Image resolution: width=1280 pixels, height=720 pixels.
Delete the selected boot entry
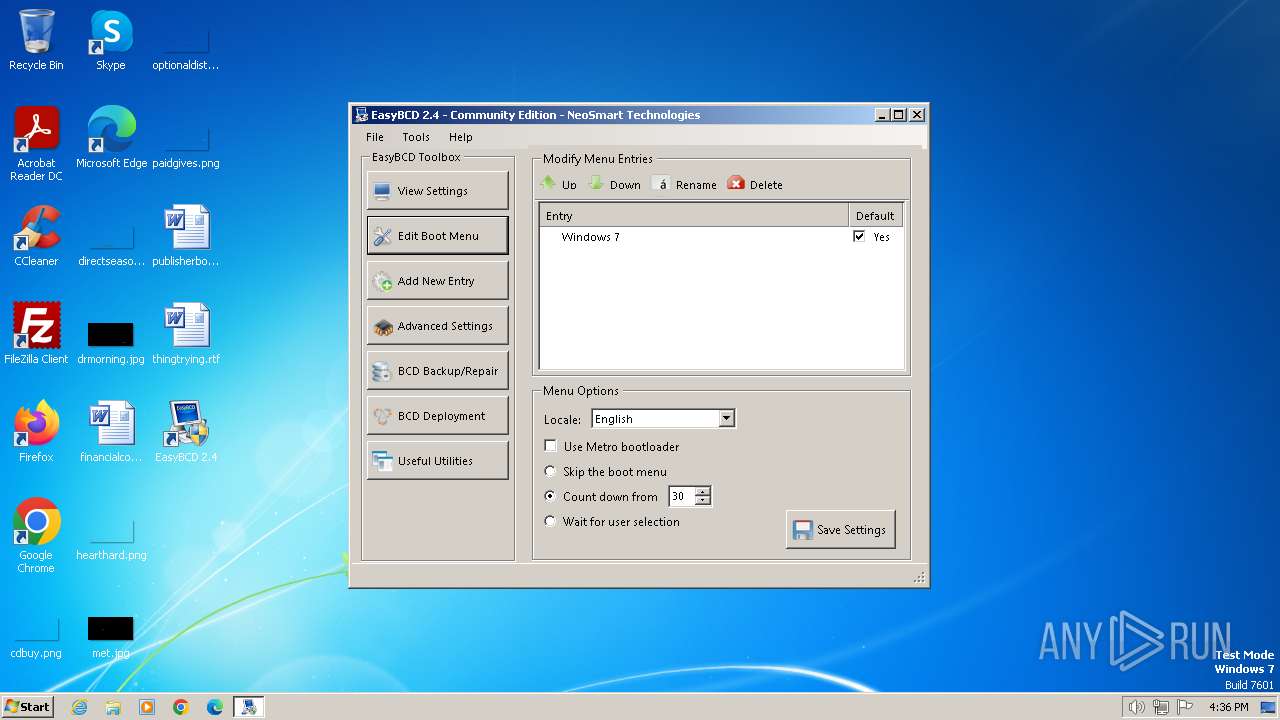[755, 184]
